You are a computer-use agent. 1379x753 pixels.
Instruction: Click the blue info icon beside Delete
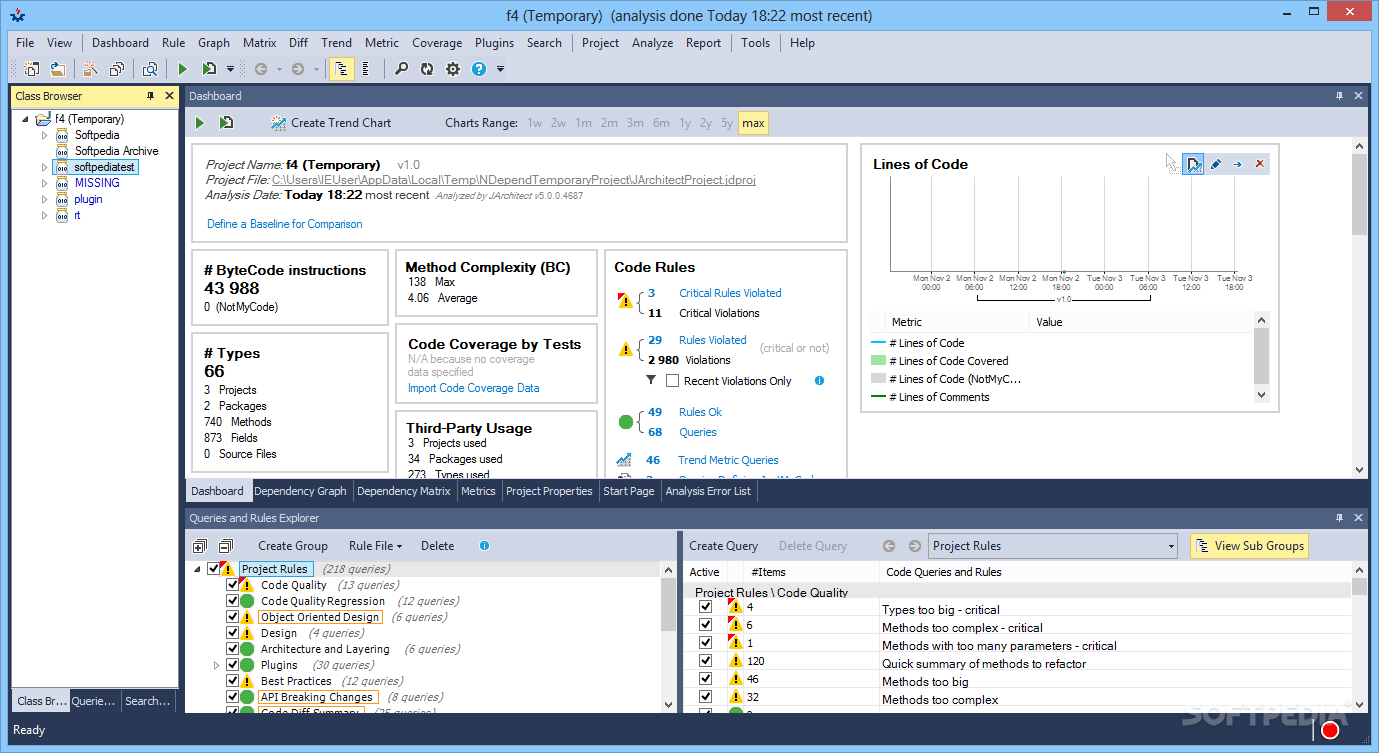coord(484,546)
